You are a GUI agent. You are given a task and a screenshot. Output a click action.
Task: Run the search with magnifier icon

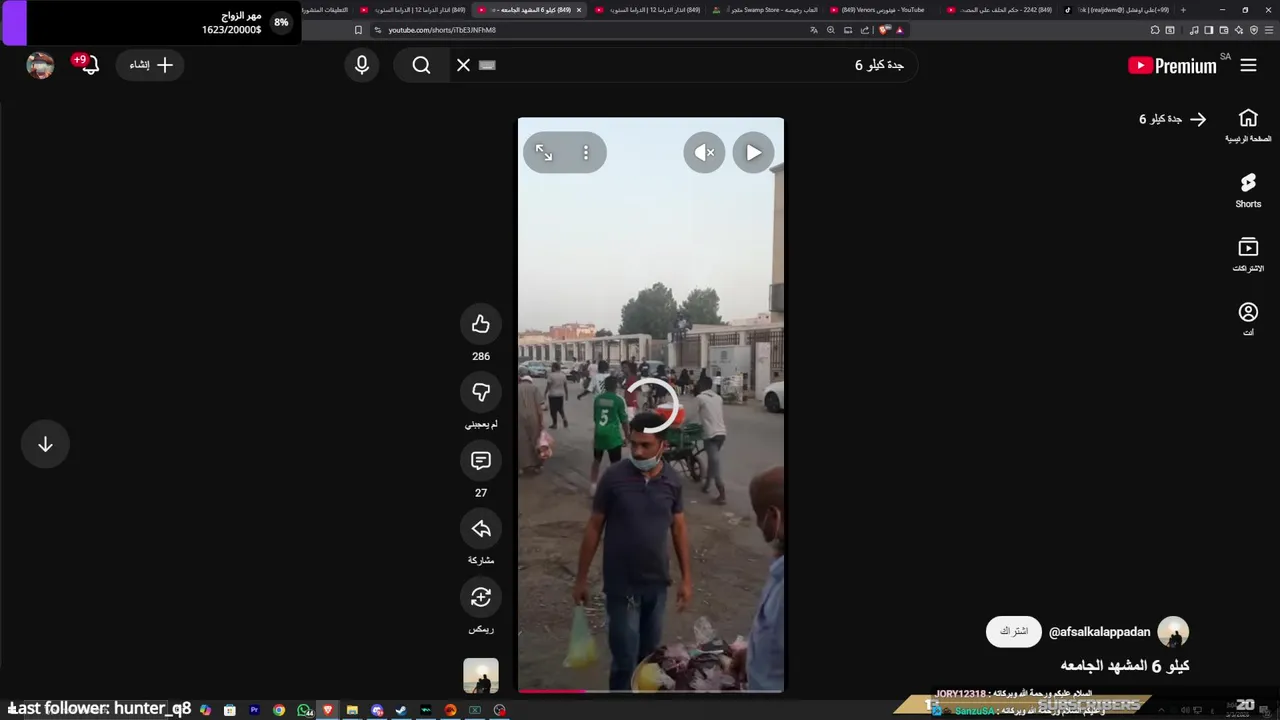[x=421, y=65]
